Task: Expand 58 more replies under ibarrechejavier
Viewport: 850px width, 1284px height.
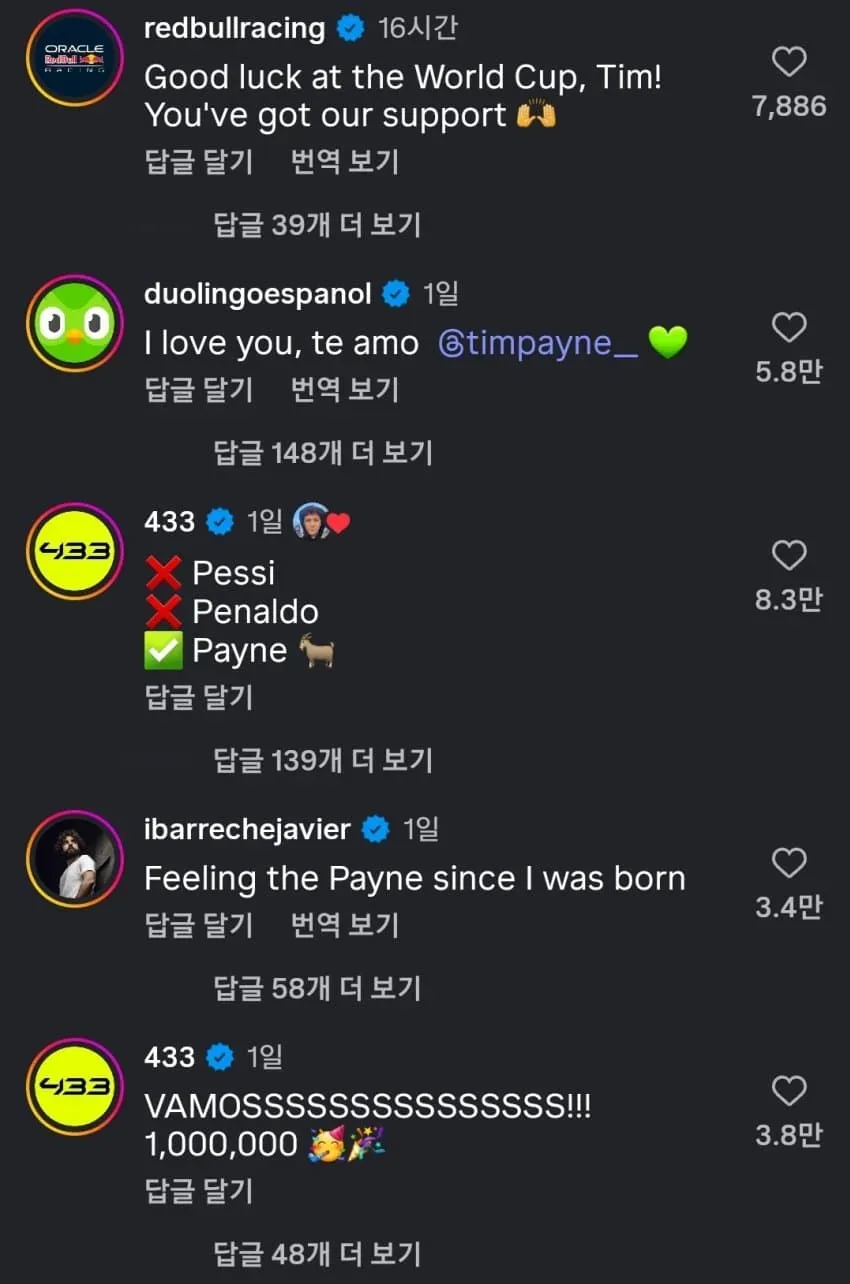Action: coord(317,989)
